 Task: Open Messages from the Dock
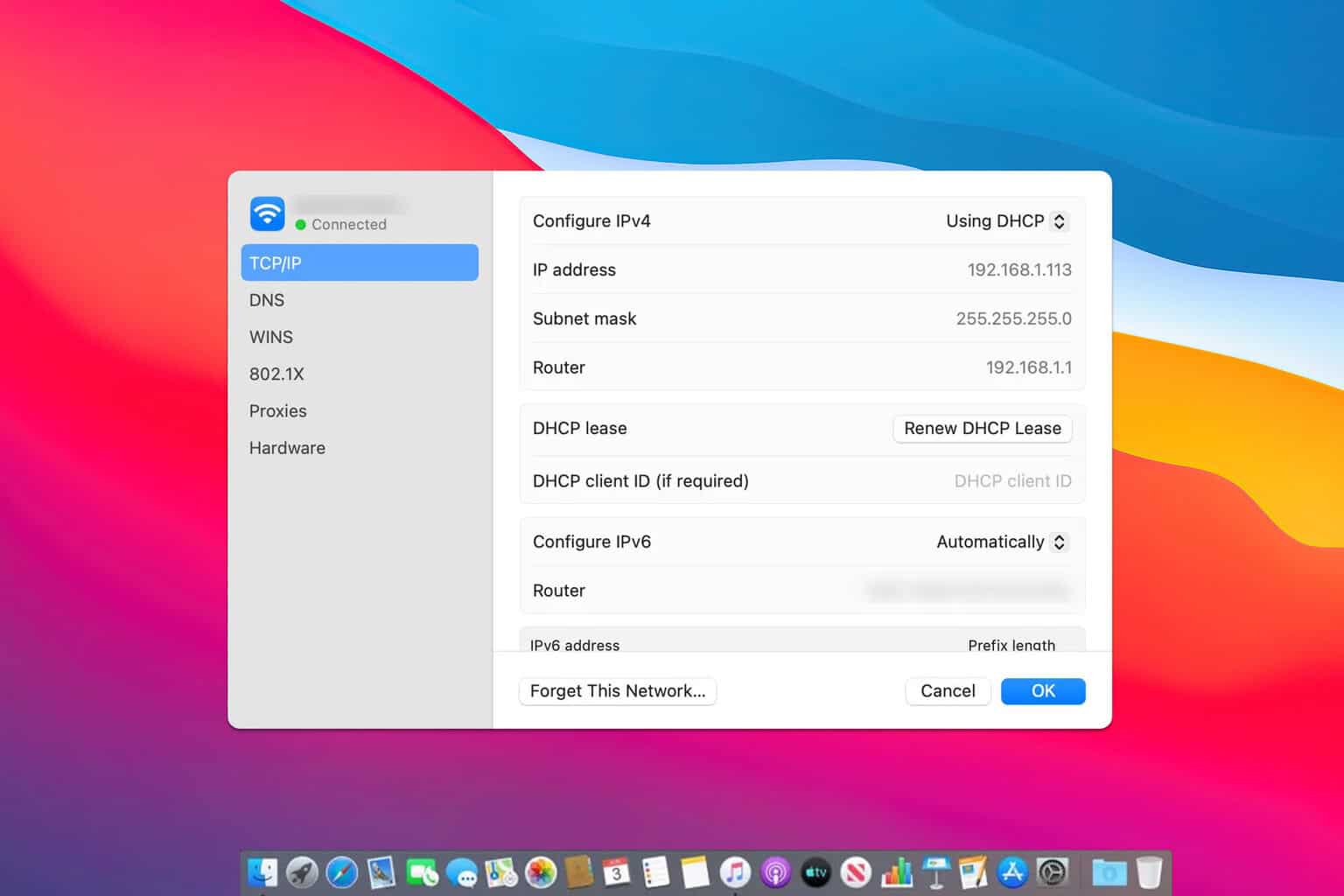(461, 872)
